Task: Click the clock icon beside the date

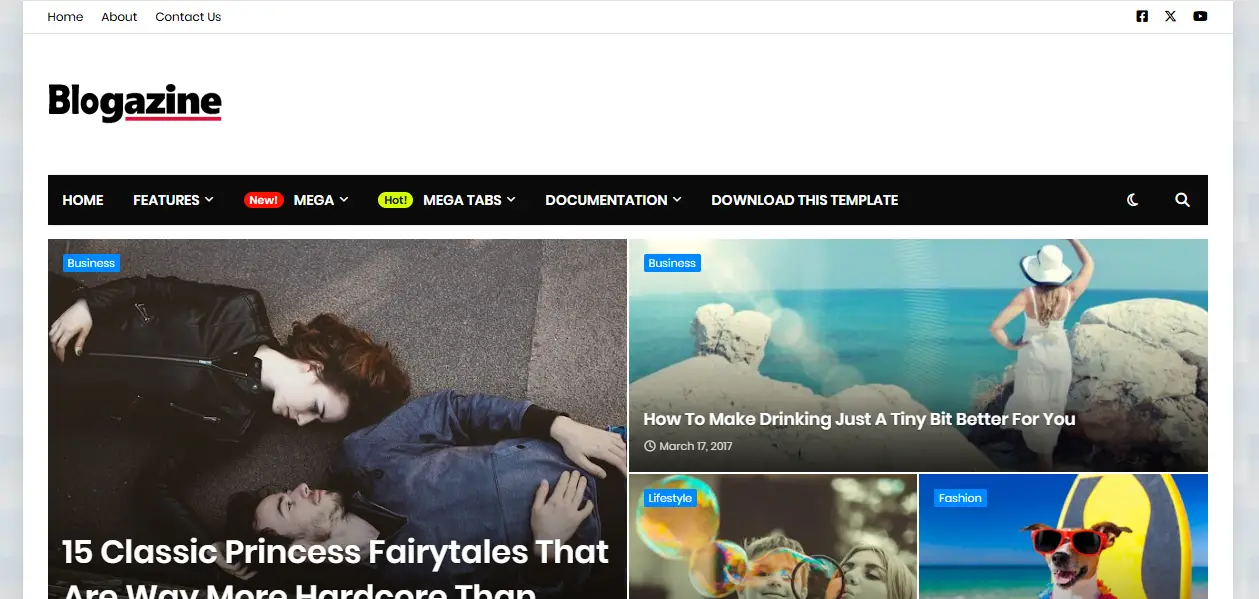Action: point(650,446)
